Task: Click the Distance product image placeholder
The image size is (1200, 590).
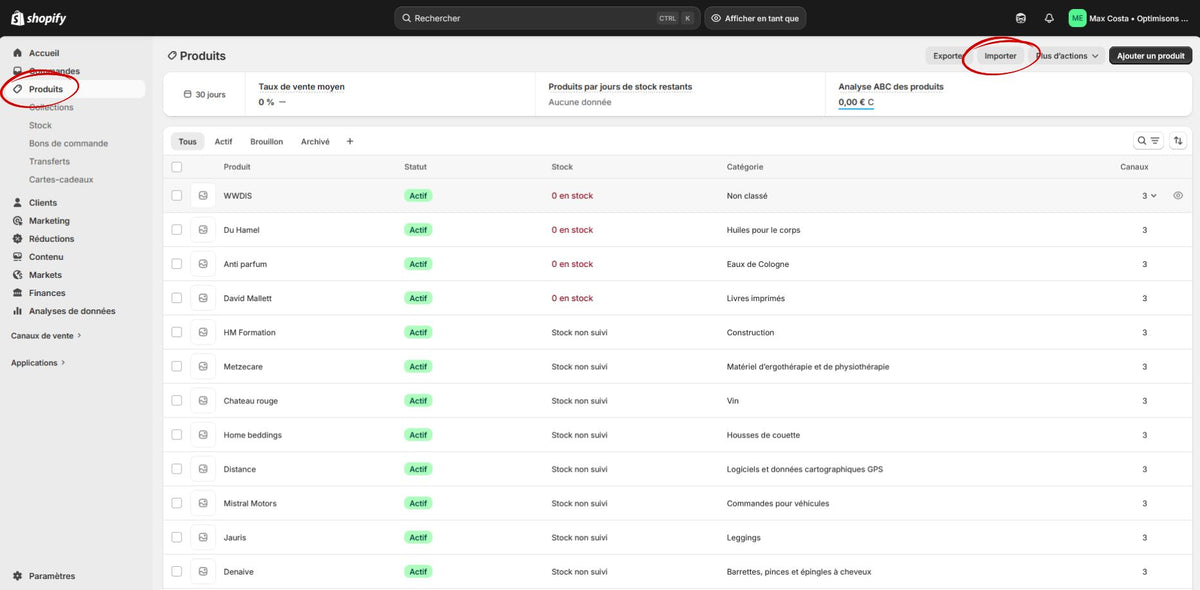Action: click(203, 469)
